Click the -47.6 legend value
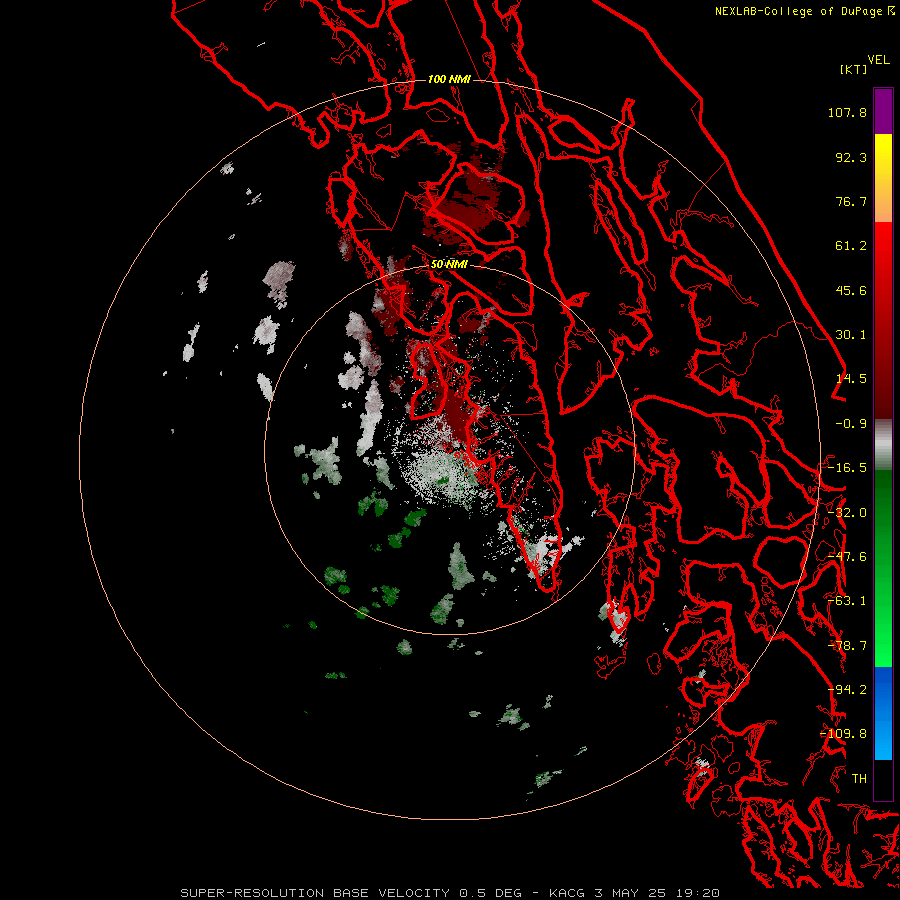The height and width of the screenshot is (900, 900). pos(847,557)
